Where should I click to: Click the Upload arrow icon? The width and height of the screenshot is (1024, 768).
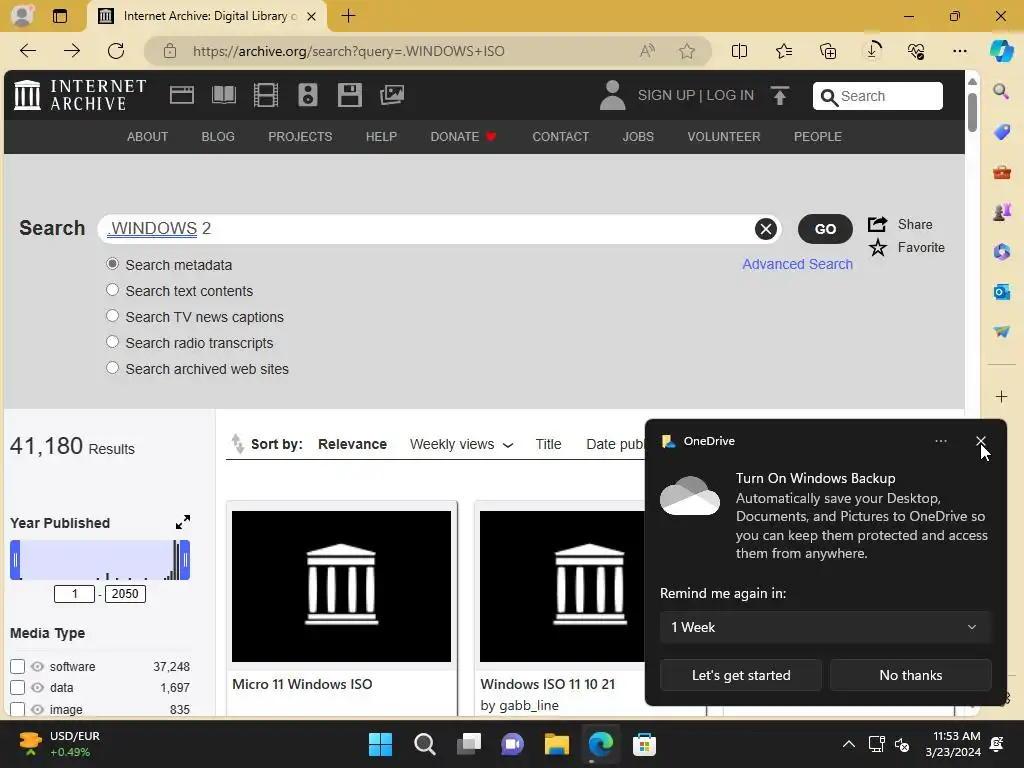coord(780,95)
